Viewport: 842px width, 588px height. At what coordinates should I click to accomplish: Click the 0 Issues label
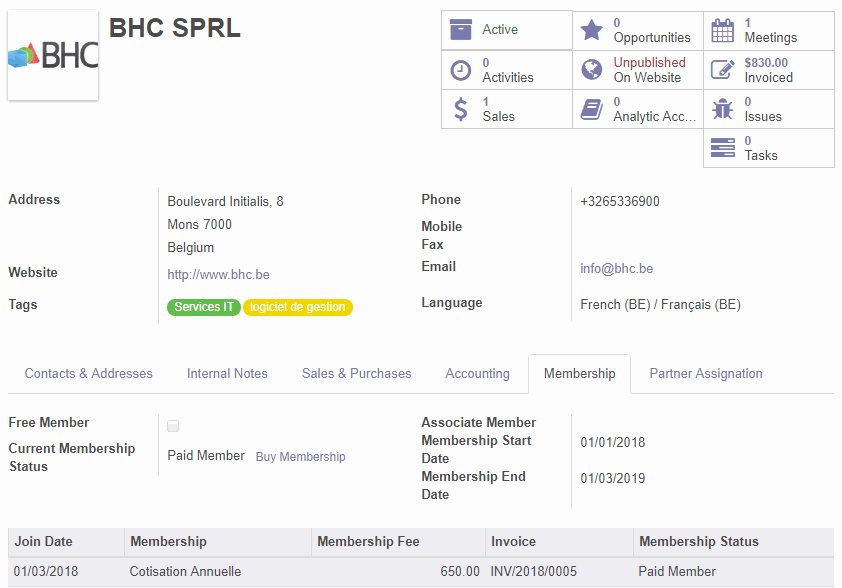click(763, 110)
